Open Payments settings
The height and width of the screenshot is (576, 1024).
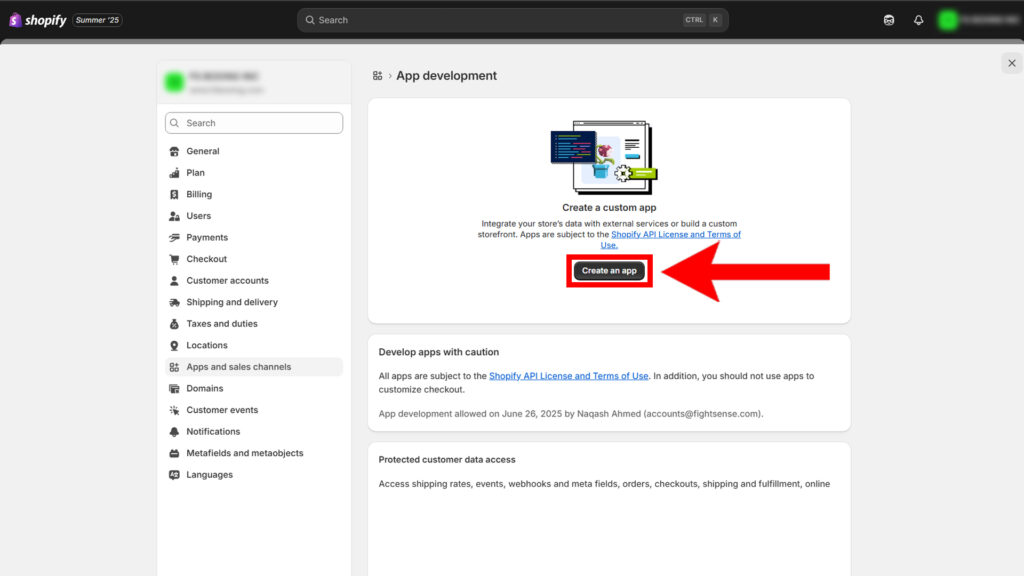click(207, 237)
